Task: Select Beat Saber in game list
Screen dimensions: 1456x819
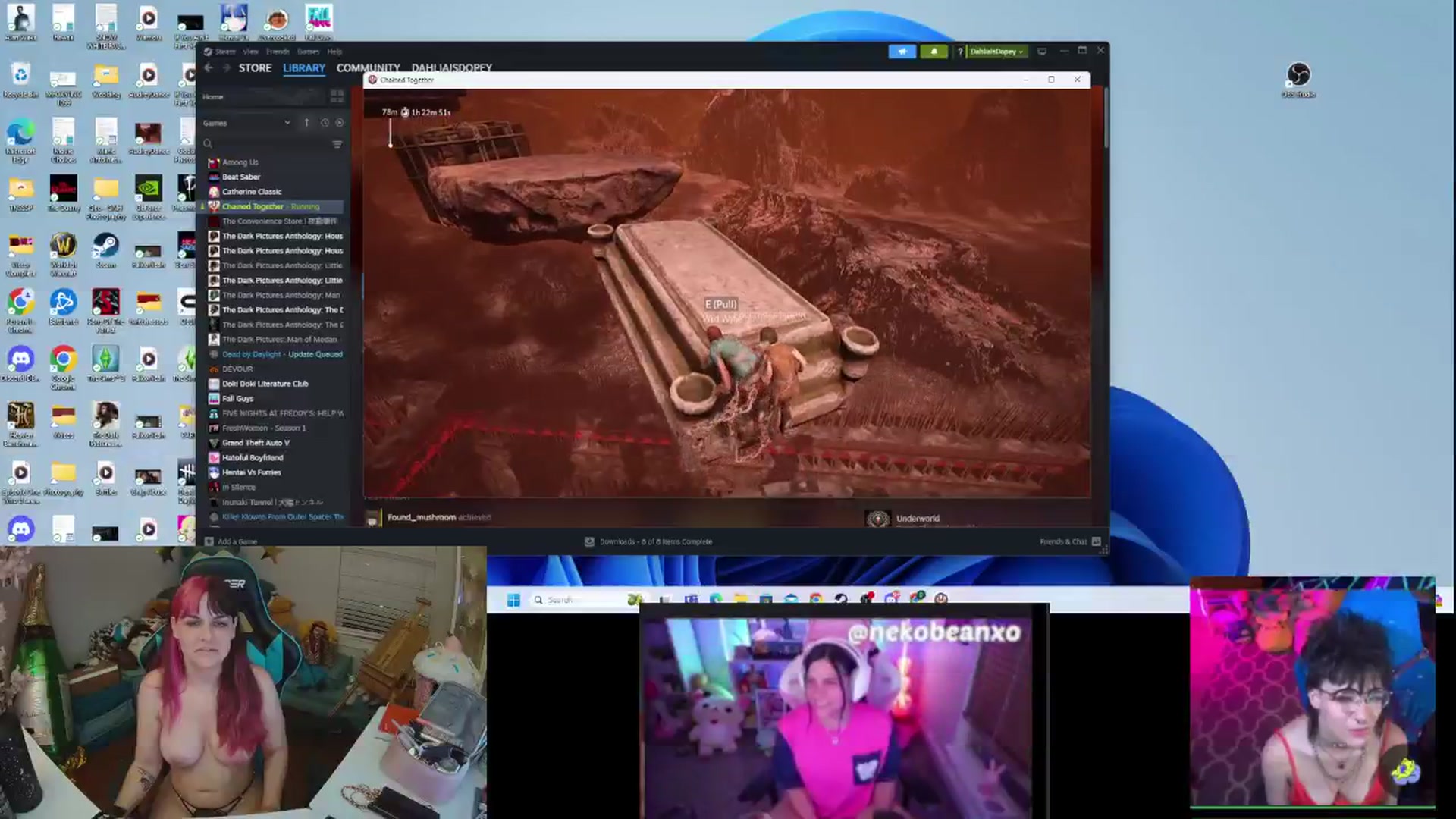Action: [x=241, y=177]
